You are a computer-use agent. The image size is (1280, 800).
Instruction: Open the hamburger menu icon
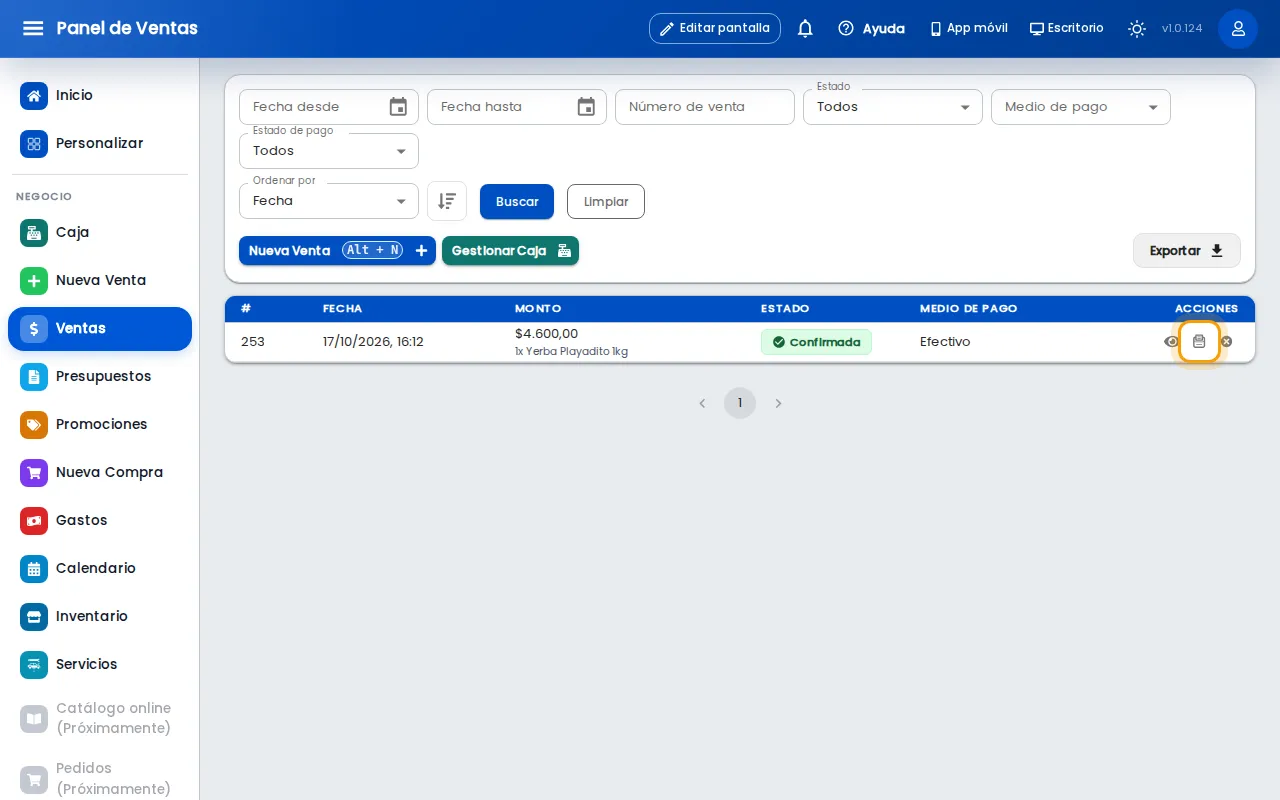tap(33, 28)
